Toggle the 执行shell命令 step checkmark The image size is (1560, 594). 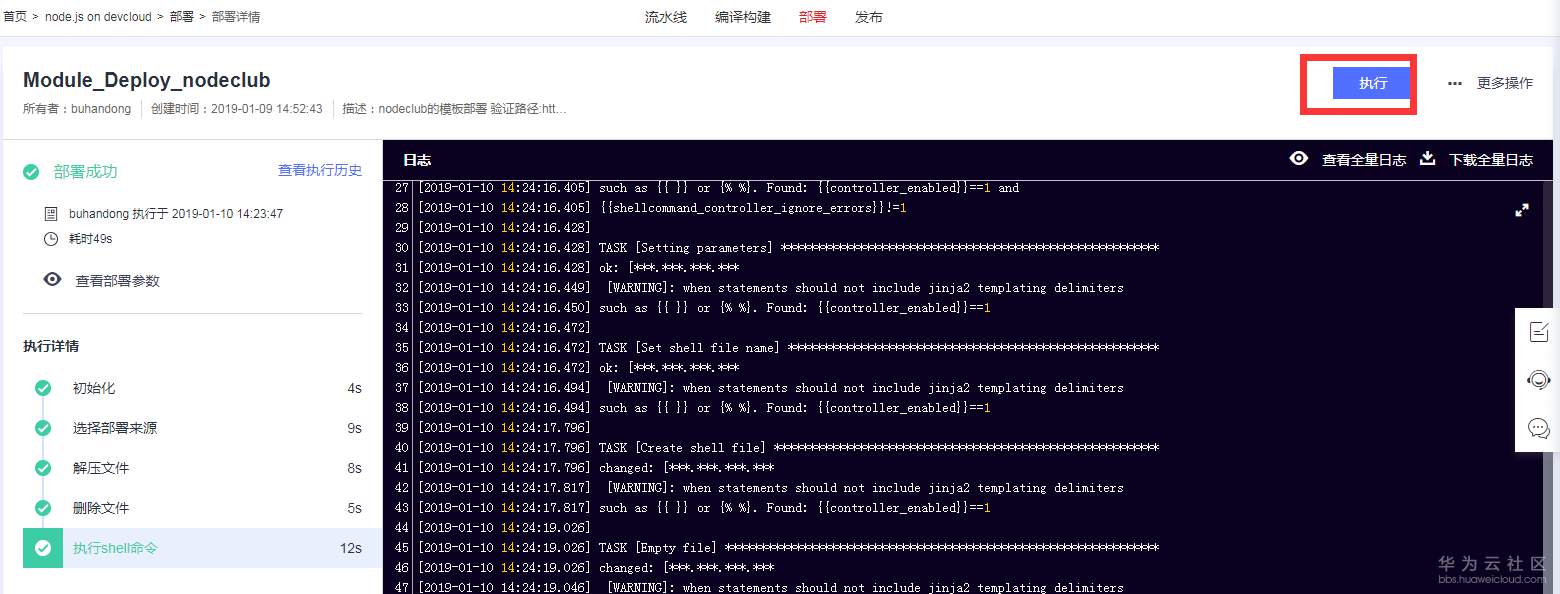coord(43,548)
